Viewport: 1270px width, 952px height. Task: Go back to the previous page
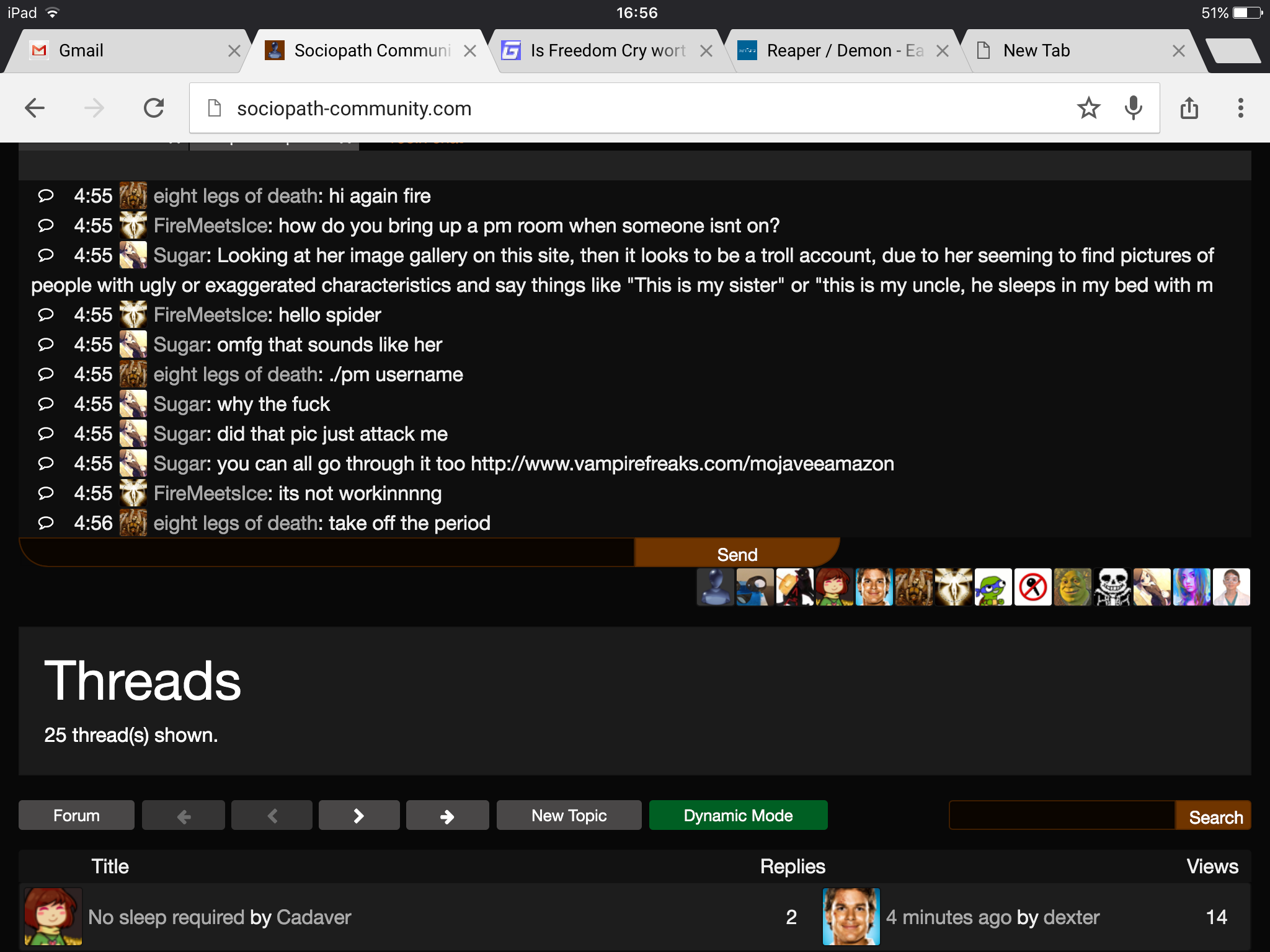pos(35,108)
